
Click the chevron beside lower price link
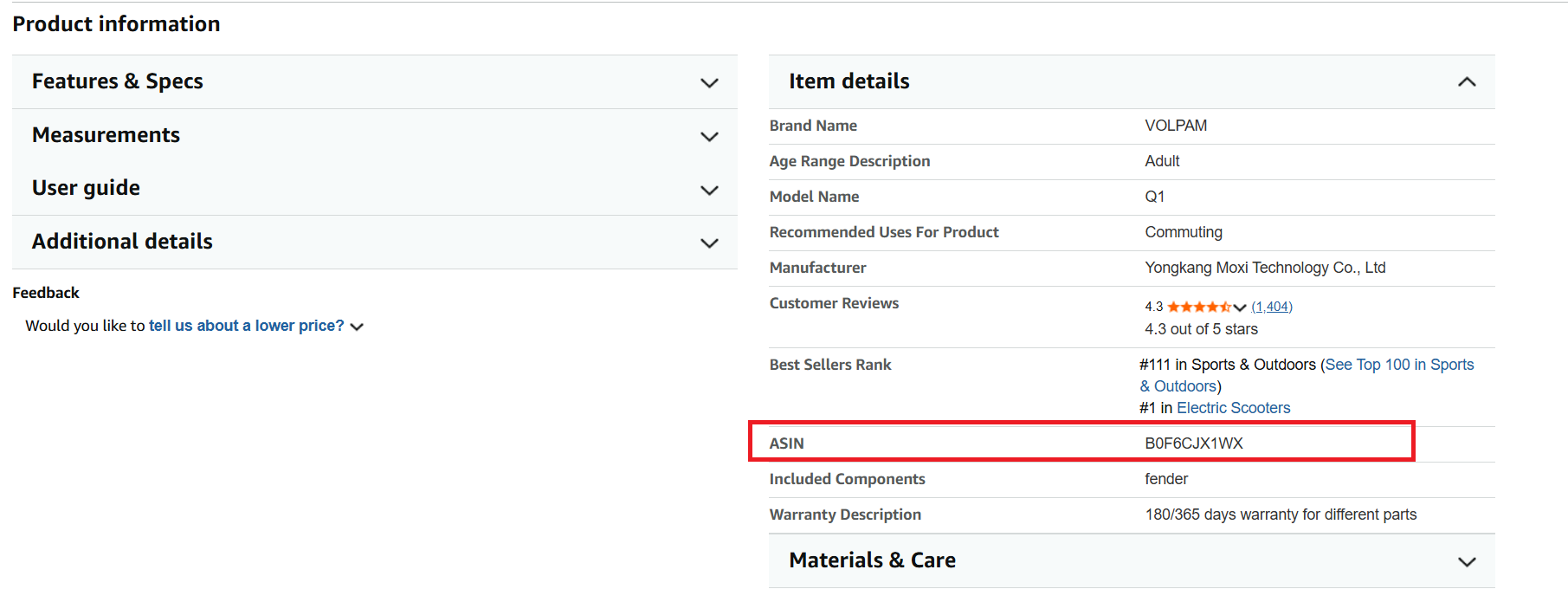pos(357,327)
